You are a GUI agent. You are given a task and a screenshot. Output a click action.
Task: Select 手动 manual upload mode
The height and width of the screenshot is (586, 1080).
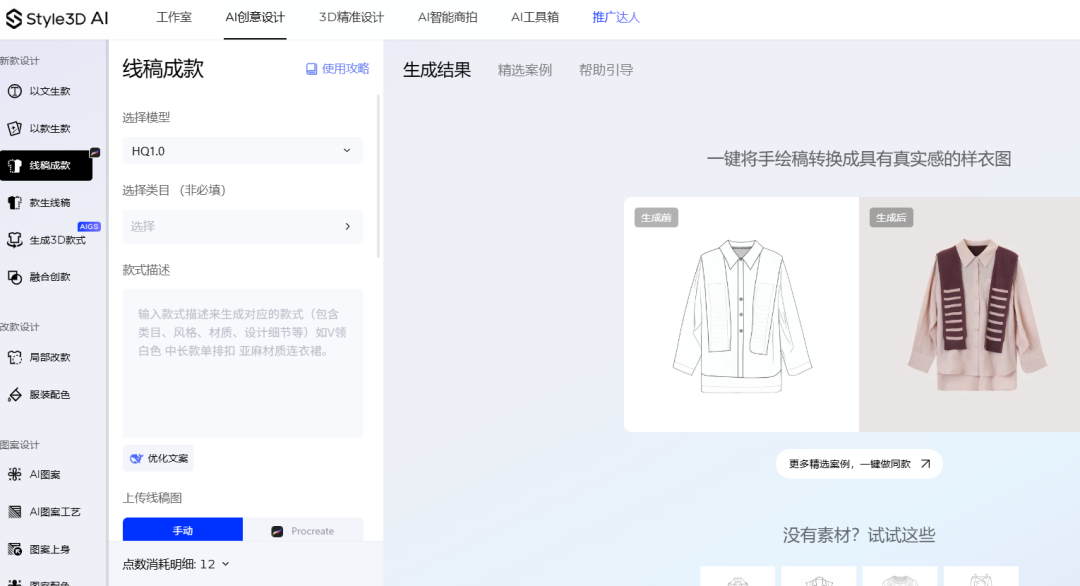coord(183,529)
